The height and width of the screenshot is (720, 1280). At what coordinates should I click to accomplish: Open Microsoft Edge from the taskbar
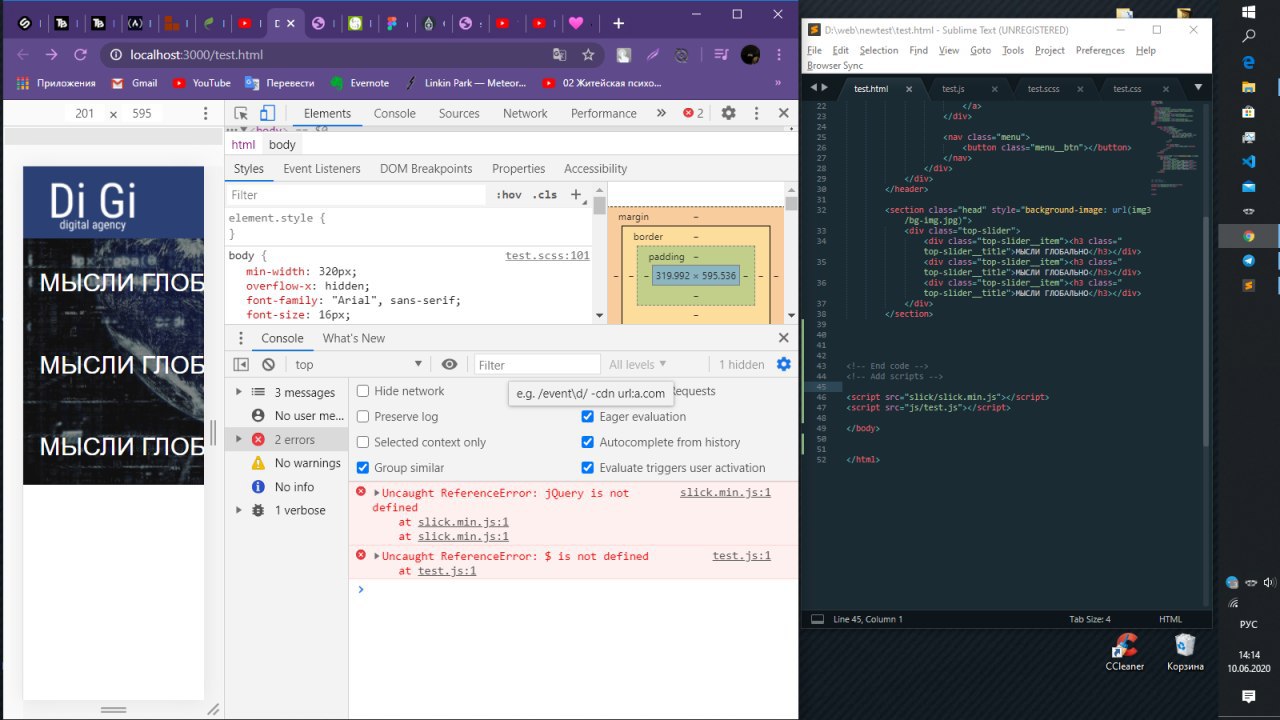coord(1248,62)
